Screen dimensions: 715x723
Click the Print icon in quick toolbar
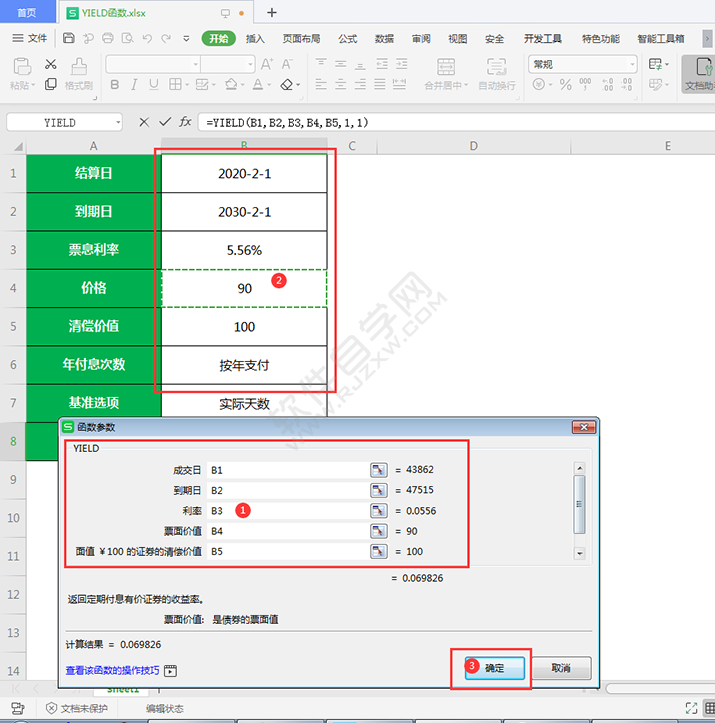(108, 38)
